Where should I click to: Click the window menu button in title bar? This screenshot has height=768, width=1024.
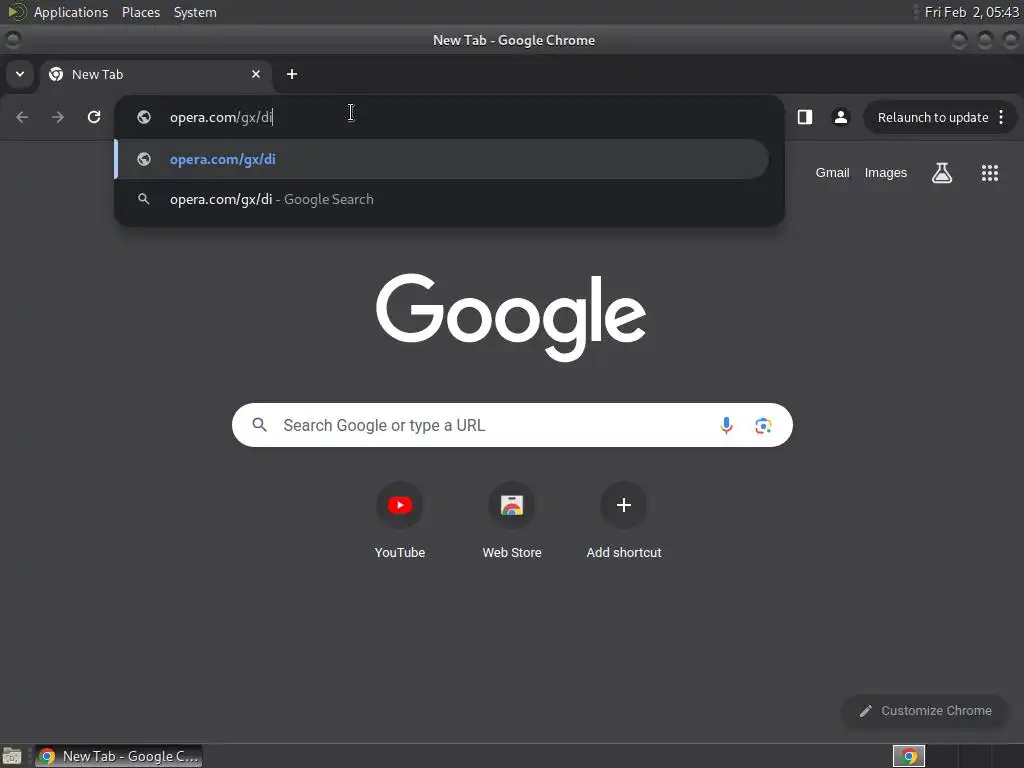point(12,40)
